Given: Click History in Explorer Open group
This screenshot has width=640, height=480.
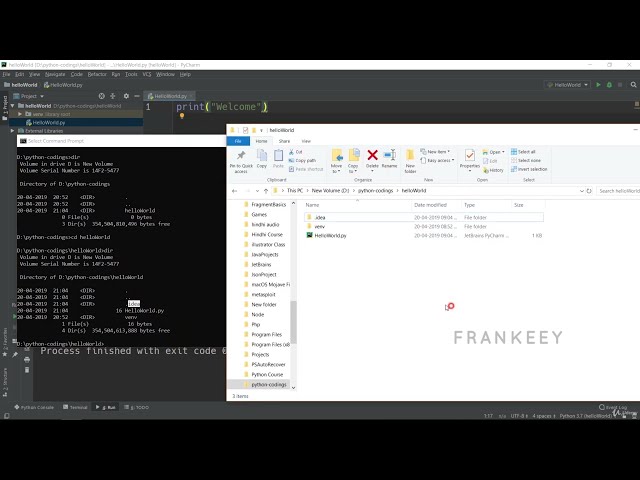Looking at the screenshot, I should tap(493, 170).
